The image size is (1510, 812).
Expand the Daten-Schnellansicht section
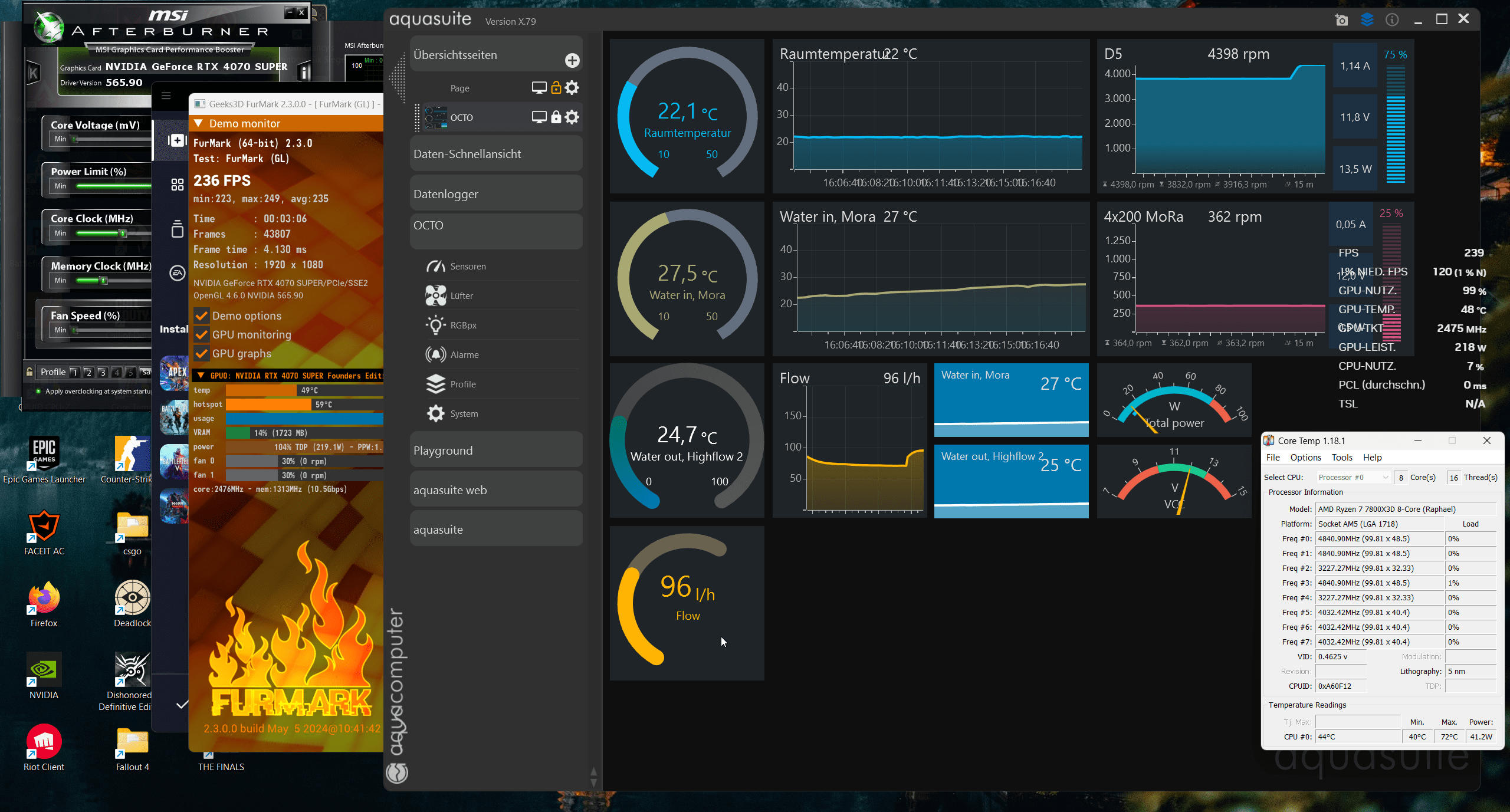tap(495, 154)
